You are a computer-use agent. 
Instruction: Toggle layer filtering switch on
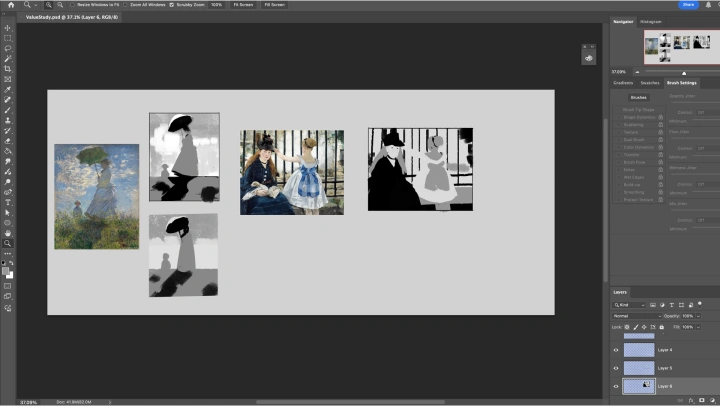(x=700, y=304)
